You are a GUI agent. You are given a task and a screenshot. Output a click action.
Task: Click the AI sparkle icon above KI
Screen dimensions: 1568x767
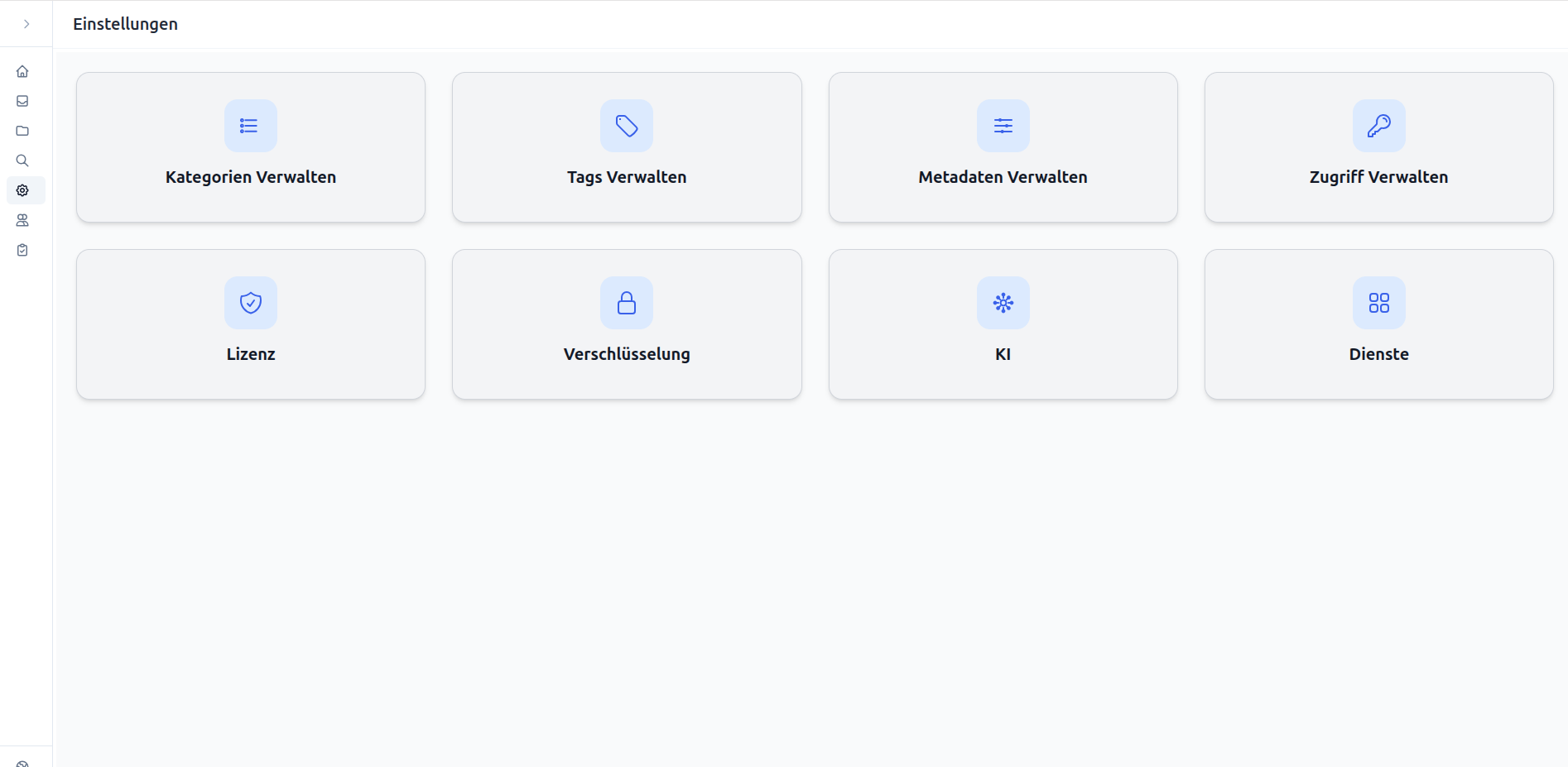click(1003, 303)
